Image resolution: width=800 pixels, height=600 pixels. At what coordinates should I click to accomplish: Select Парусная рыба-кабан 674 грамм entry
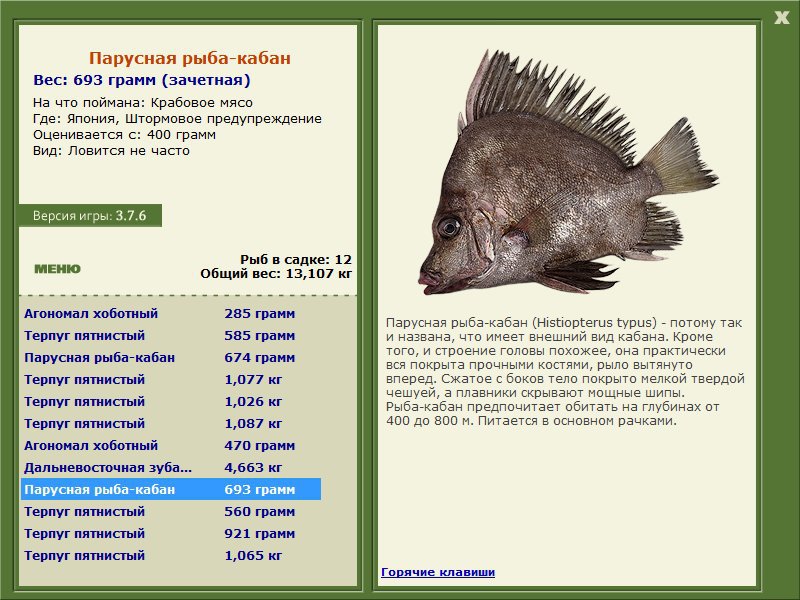click(x=171, y=358)
